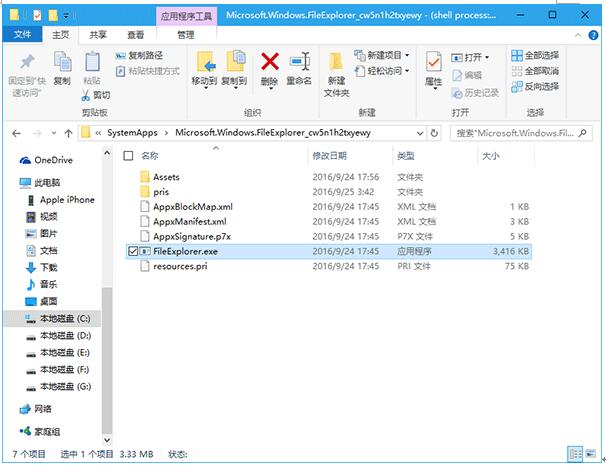The width and height of the screenshot is (606, 465).
Task: Open Easy access (轻松访问) dropdown
Action: click(x=382, y=71)
